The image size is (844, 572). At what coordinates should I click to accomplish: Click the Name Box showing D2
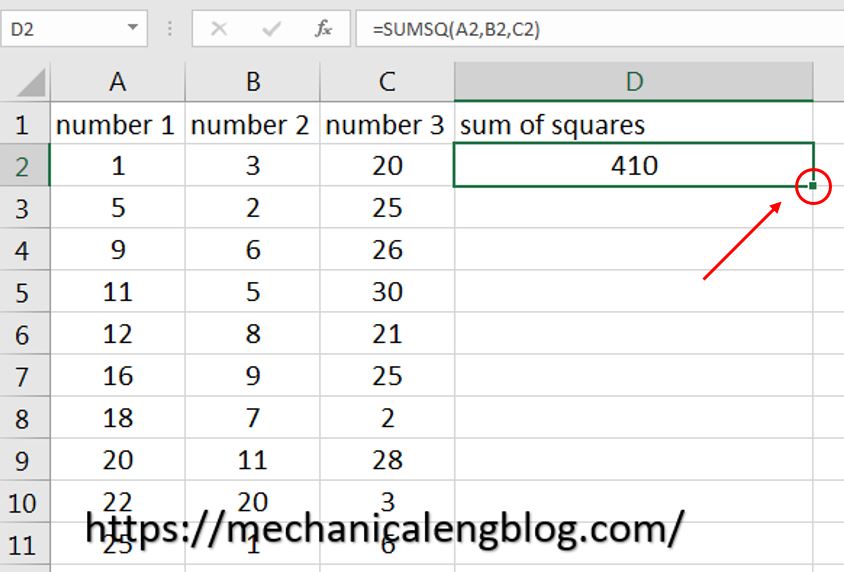click(74, 29)
